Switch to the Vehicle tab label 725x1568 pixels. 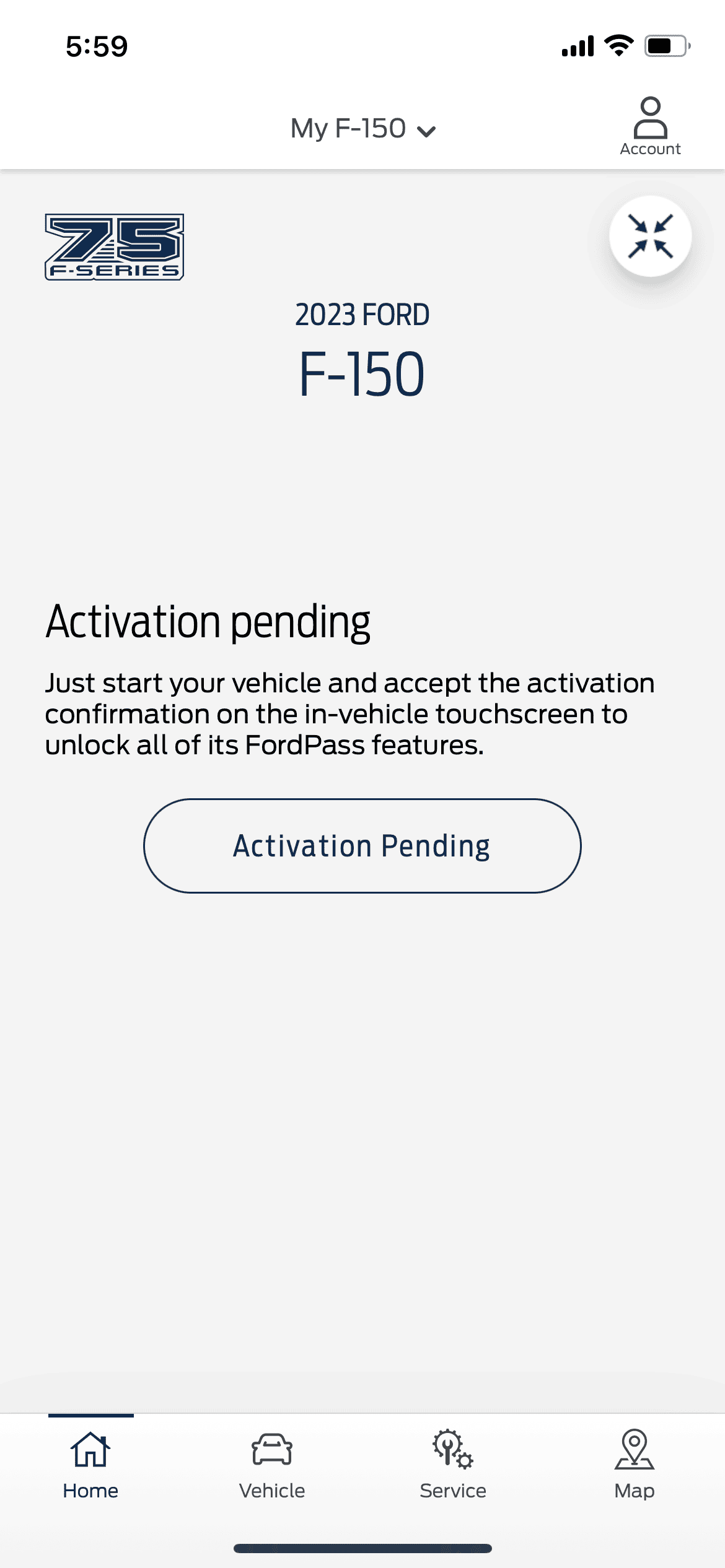tap(271, 1491)
